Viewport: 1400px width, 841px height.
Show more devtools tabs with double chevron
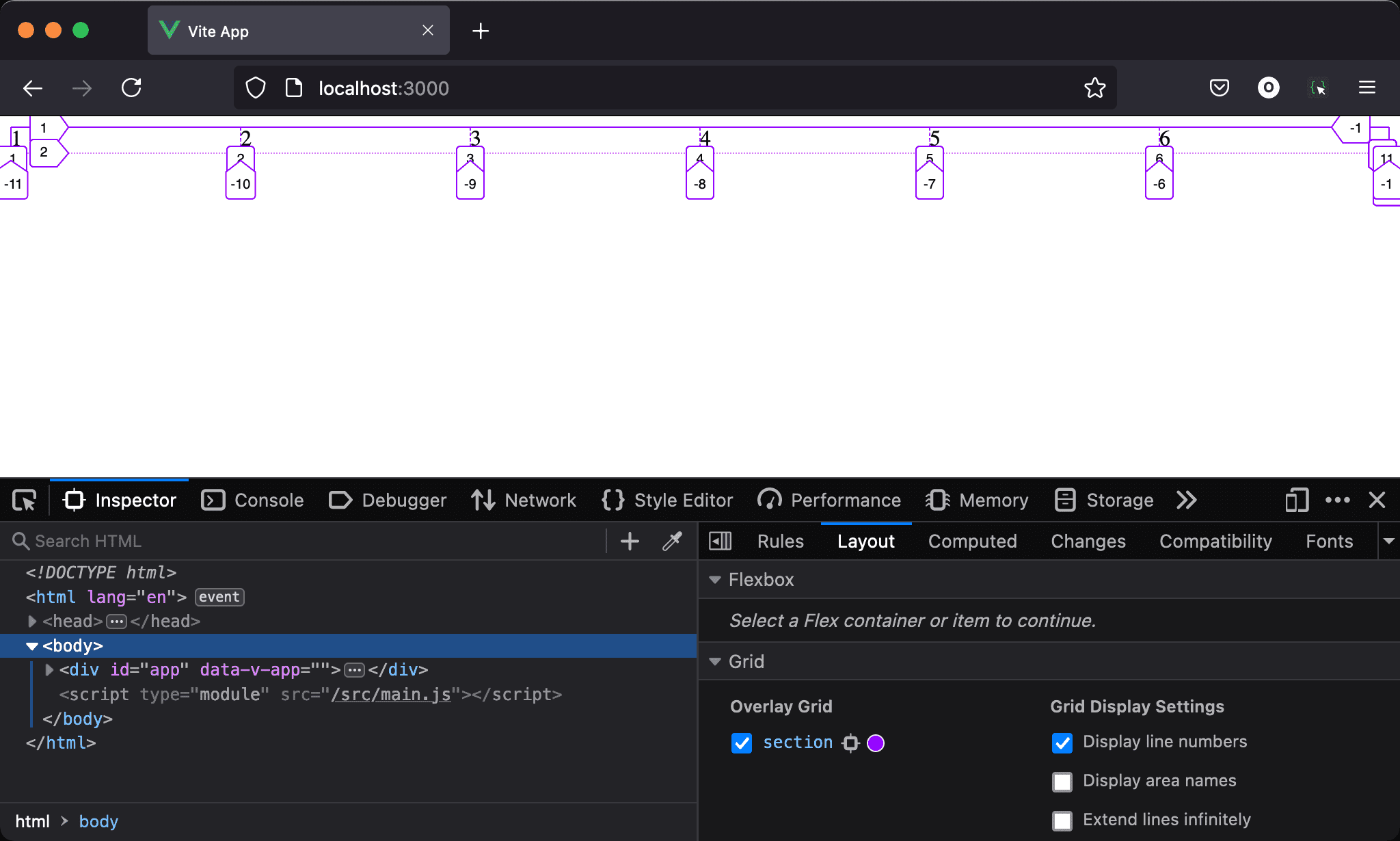pos(1187,500)
